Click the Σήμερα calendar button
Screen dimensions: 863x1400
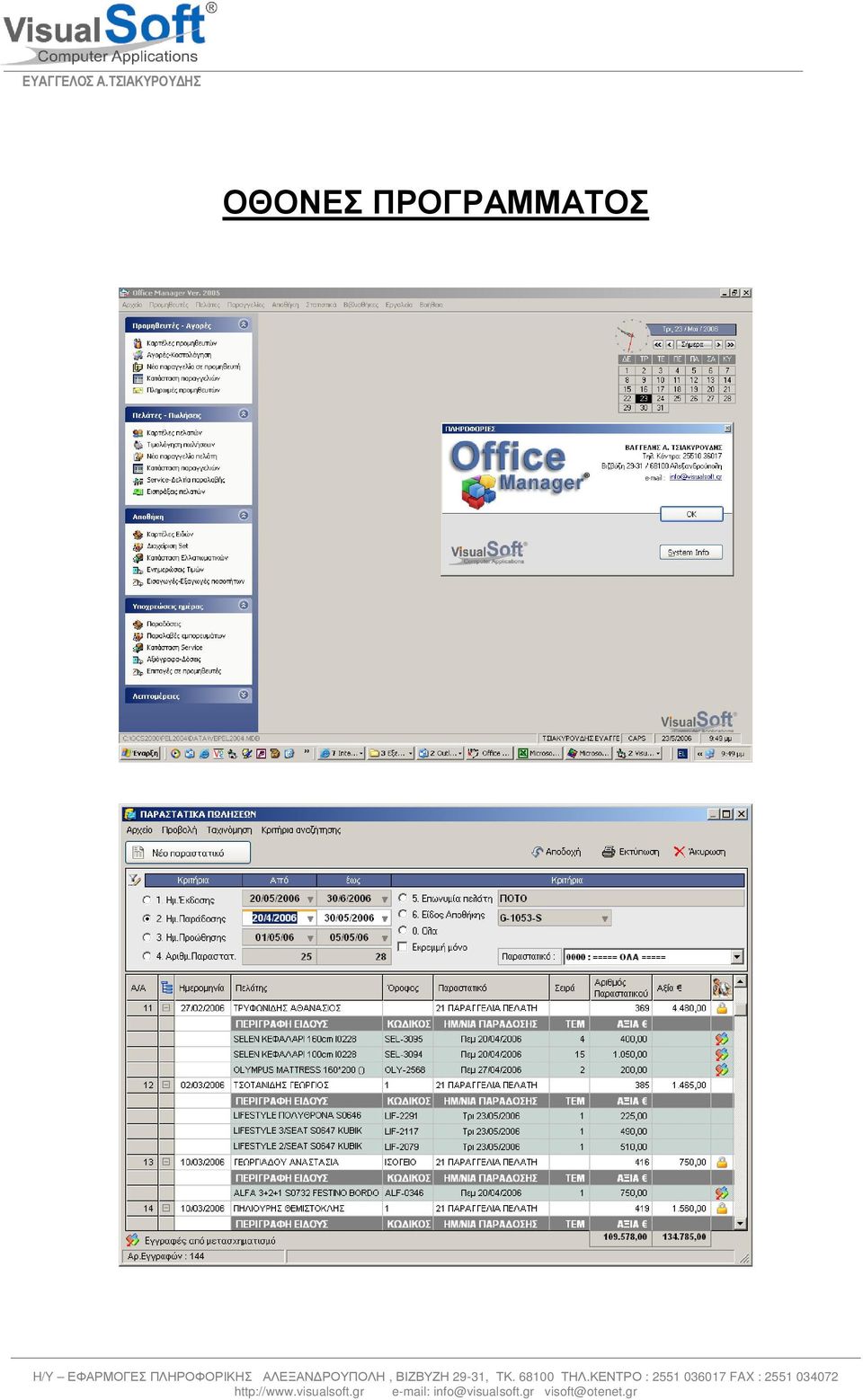692,344
